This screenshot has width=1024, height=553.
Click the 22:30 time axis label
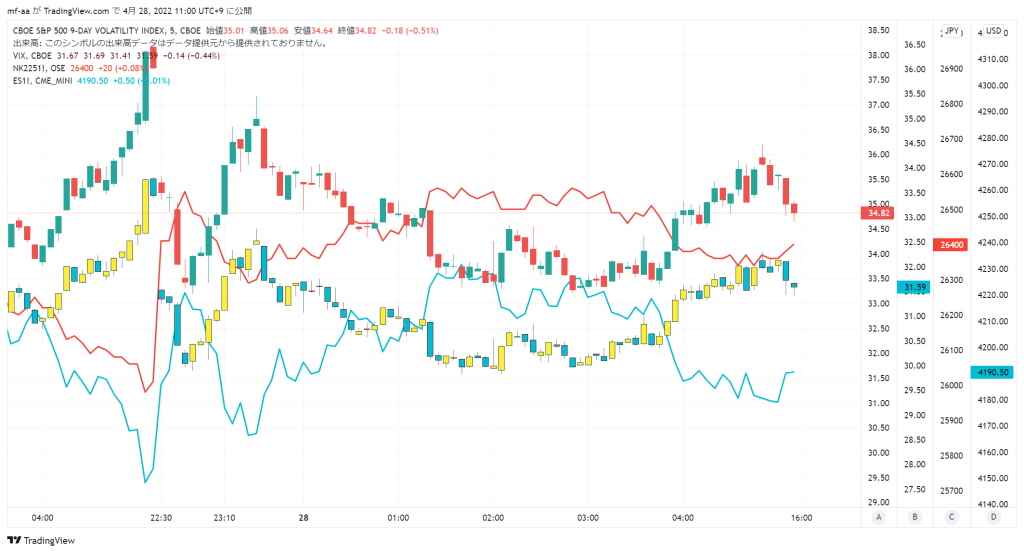[x=161, y=518]
